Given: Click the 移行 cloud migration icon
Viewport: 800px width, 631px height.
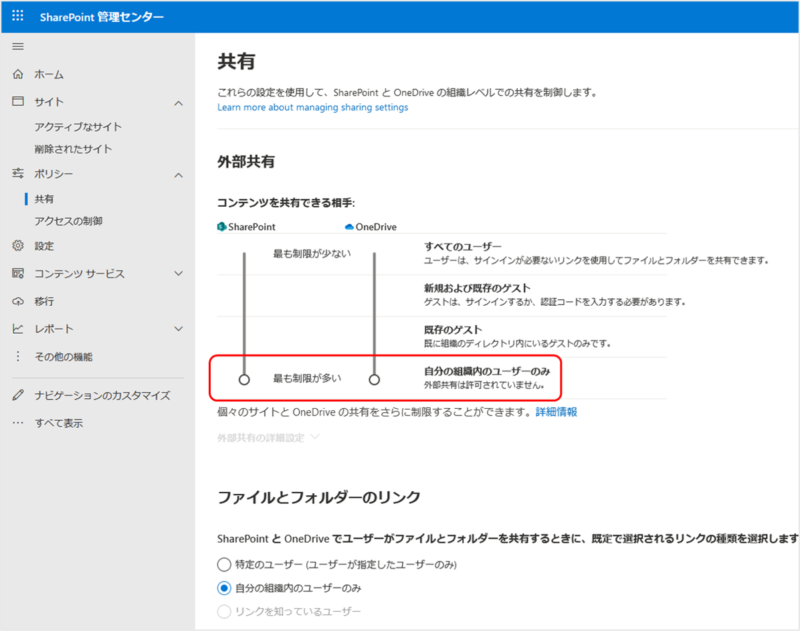Looking at the screenshot, I should click(x=17, y=301).
